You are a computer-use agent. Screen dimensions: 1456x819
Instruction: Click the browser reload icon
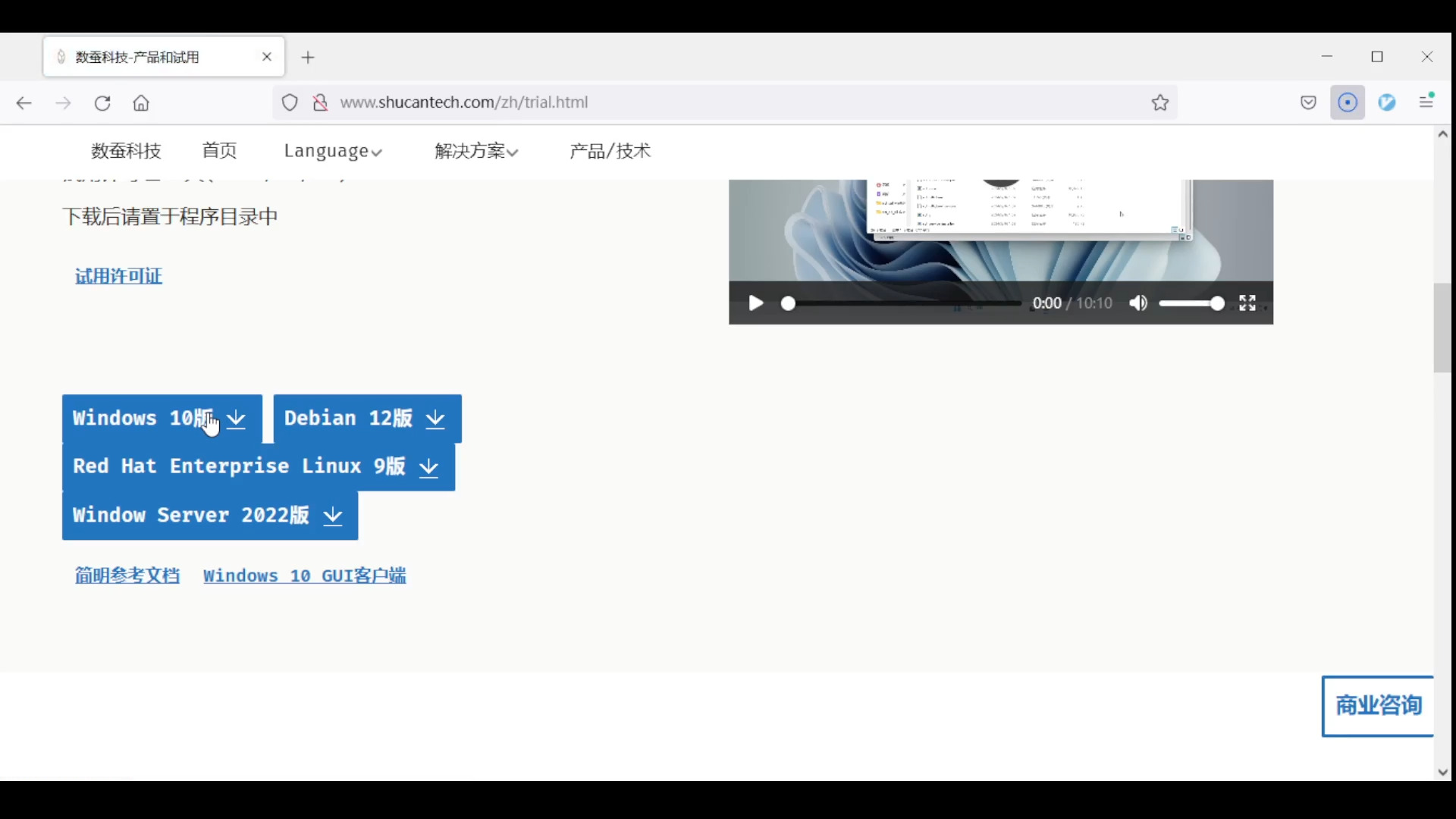[x=102, y=103]
